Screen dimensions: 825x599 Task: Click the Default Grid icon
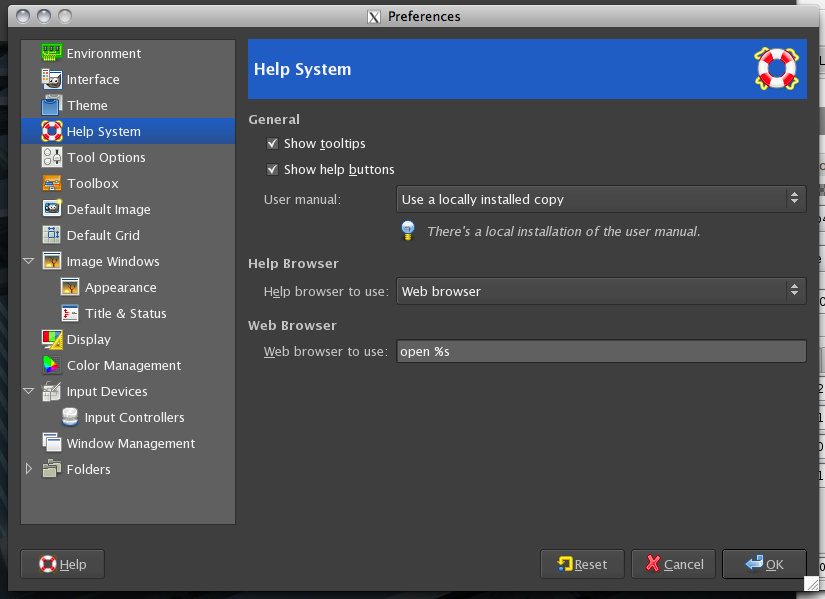coord(52,235)
